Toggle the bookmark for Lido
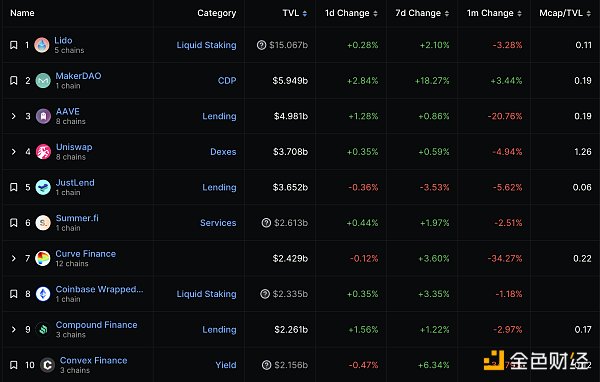The height and width of the screenshot is (382, 600). pos(14,45)
